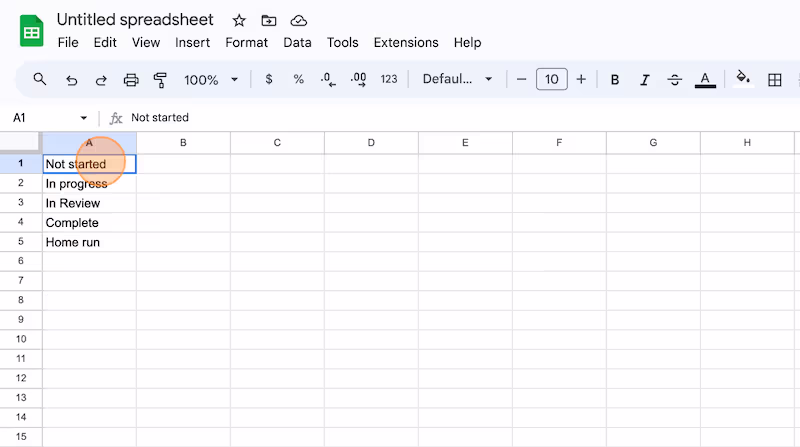Viewport: 800px width, 447px height.
Task: Open the File menu
Action: click(68, 43)
